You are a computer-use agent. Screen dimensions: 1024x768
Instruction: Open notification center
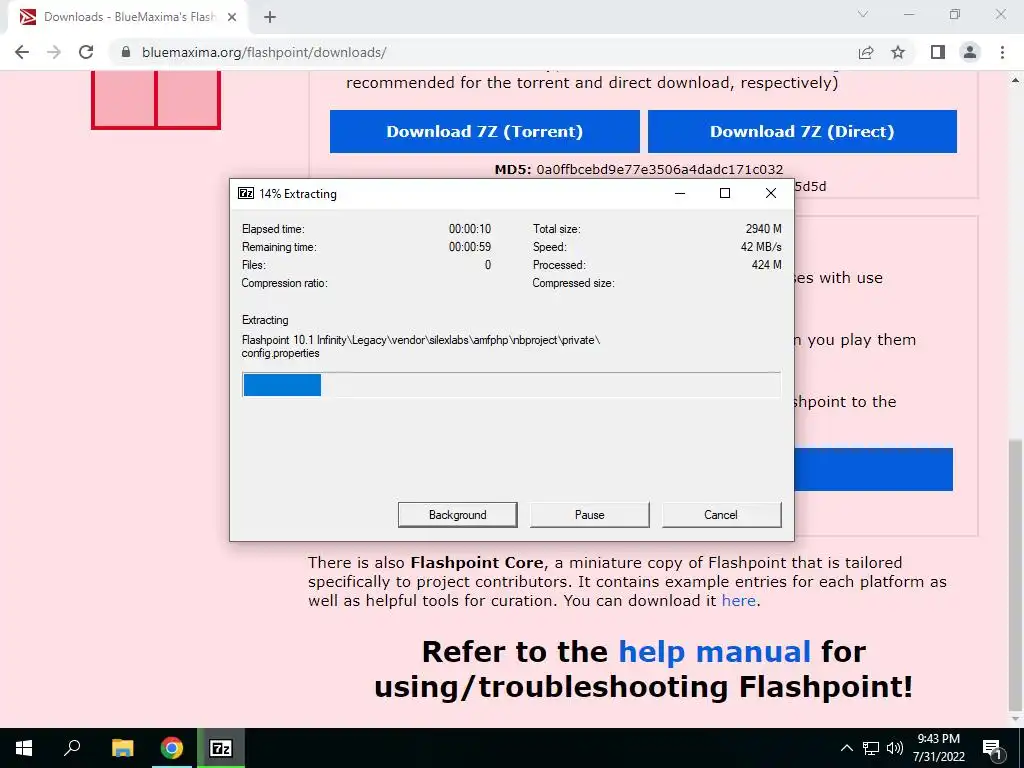coord(992,748)
